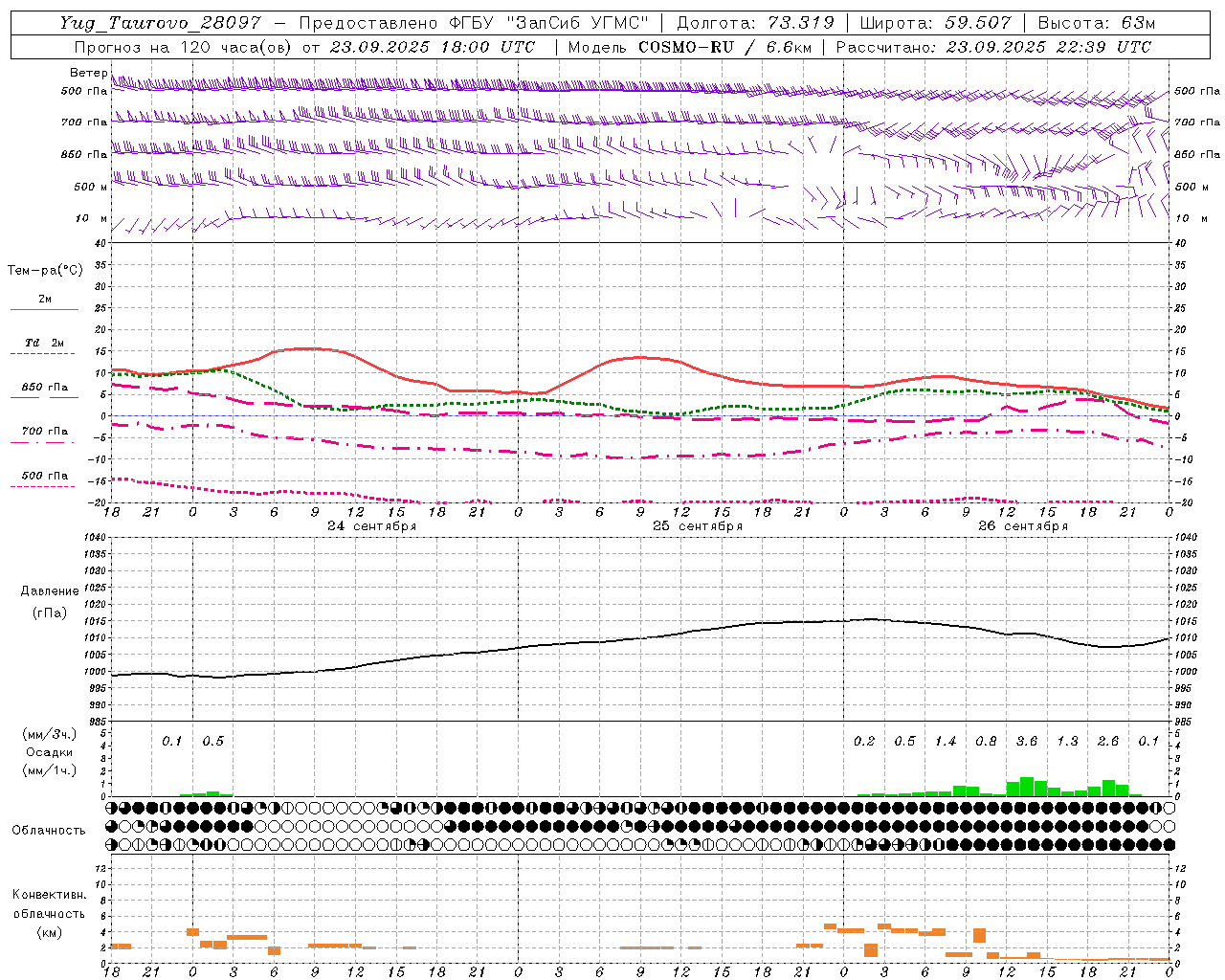Click the black pressure curve line
This screenshot has height=980, width=1225.
point(639,639)
